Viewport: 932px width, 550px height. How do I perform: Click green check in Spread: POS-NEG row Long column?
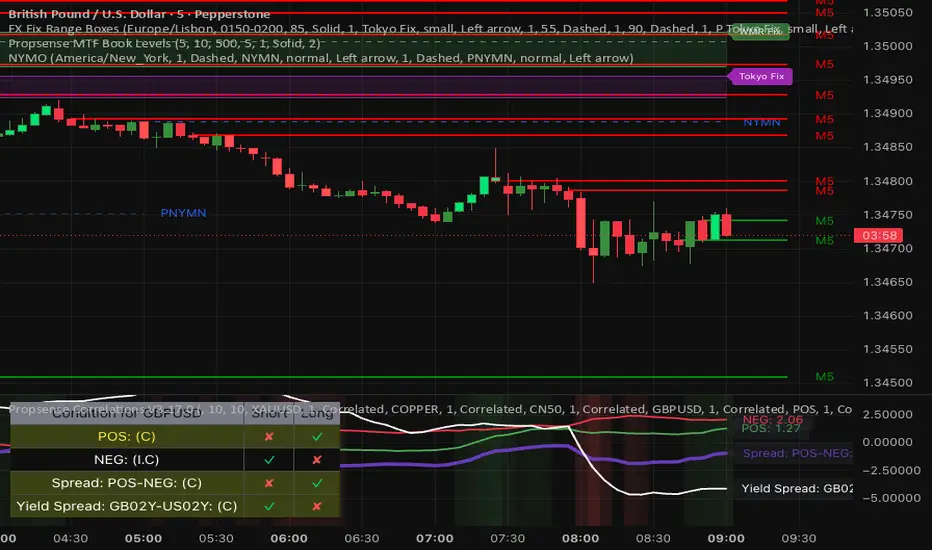tap(317, 483)
